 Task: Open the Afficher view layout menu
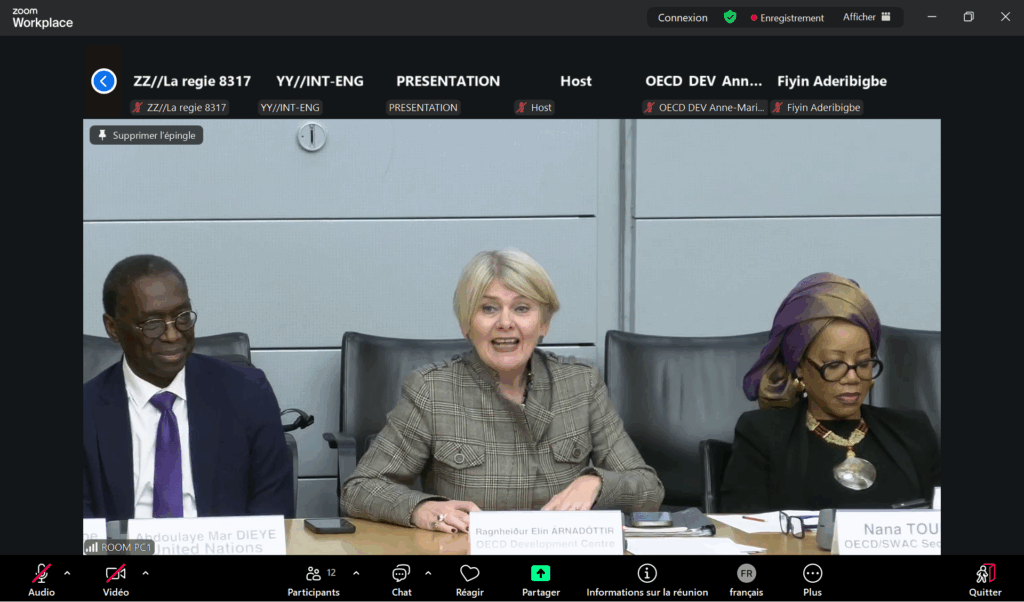point(866,17)
